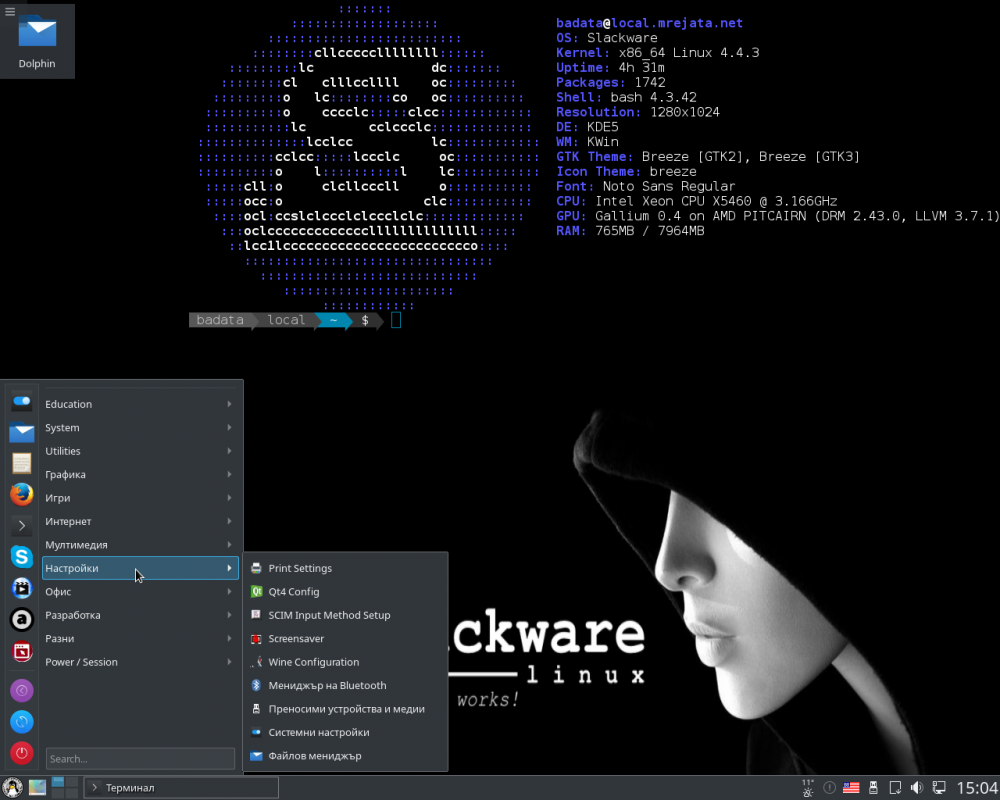The height and width of the screenshot is (800, 1000).
Task: Click the terminal prompt cursor block
Action: 396,320
